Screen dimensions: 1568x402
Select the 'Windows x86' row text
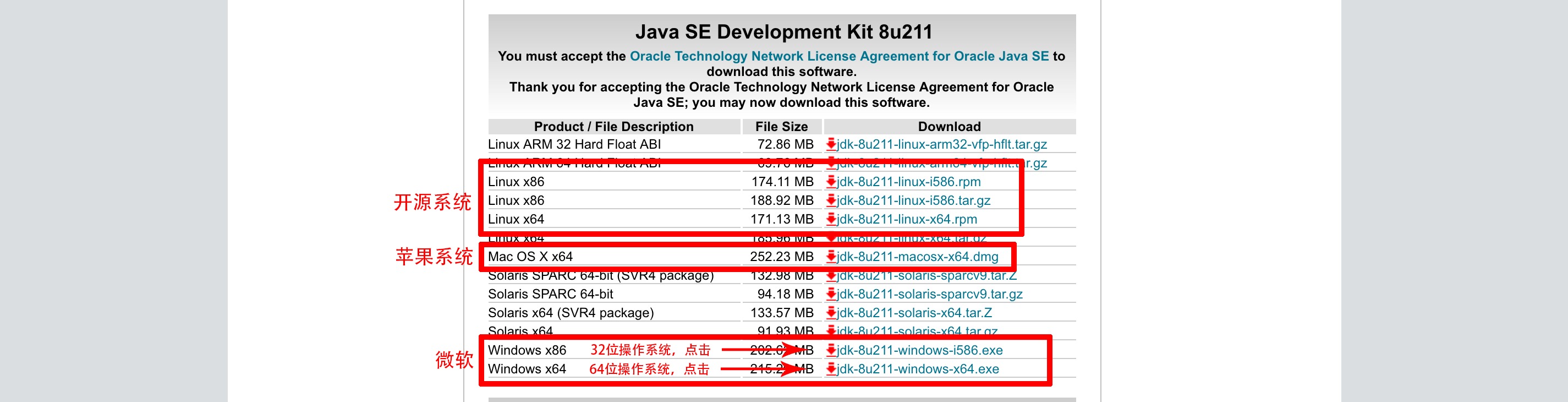tap(527, 350)
